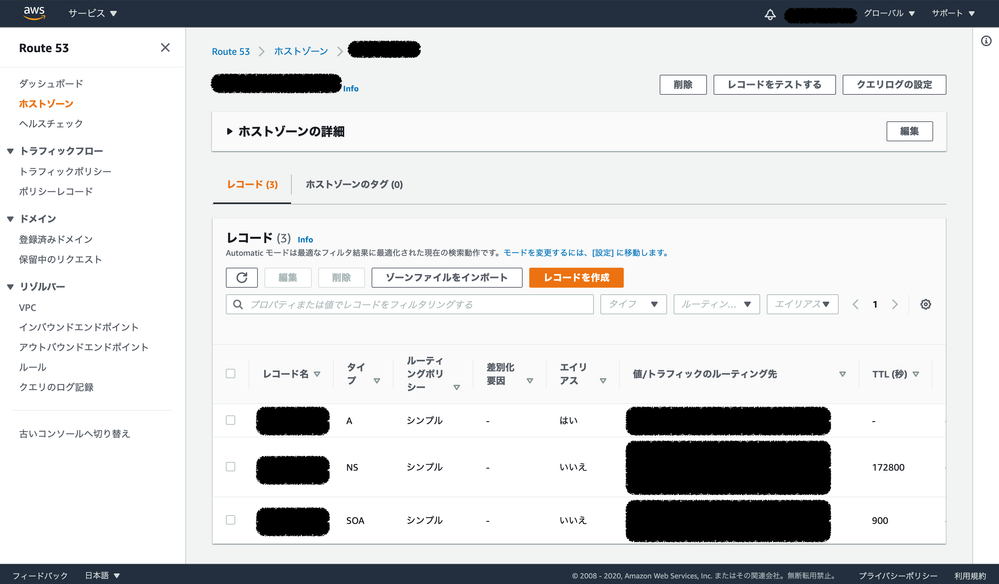The width and height of the screenshot is (999, 584).
Task: Click モードを変更するには、[設定] に移動します link
Action: click(x=586, y=253)
